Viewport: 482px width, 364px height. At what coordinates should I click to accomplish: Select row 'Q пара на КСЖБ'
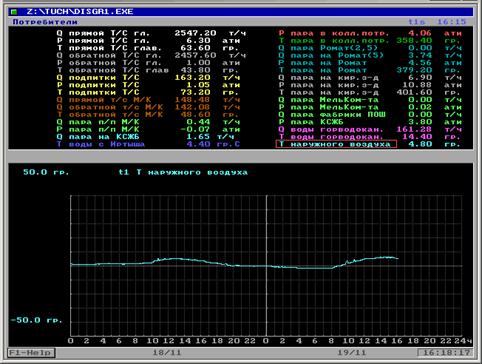point(145,137)
